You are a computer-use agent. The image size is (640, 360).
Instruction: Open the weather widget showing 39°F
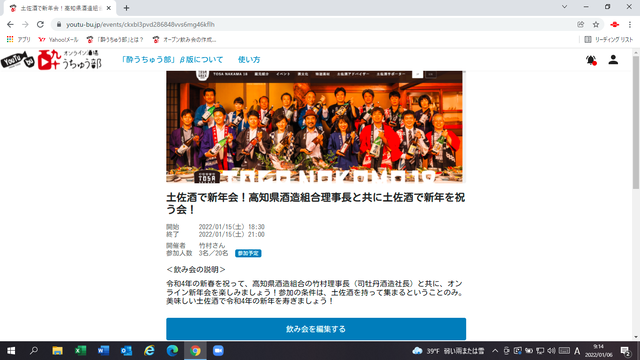448,351
